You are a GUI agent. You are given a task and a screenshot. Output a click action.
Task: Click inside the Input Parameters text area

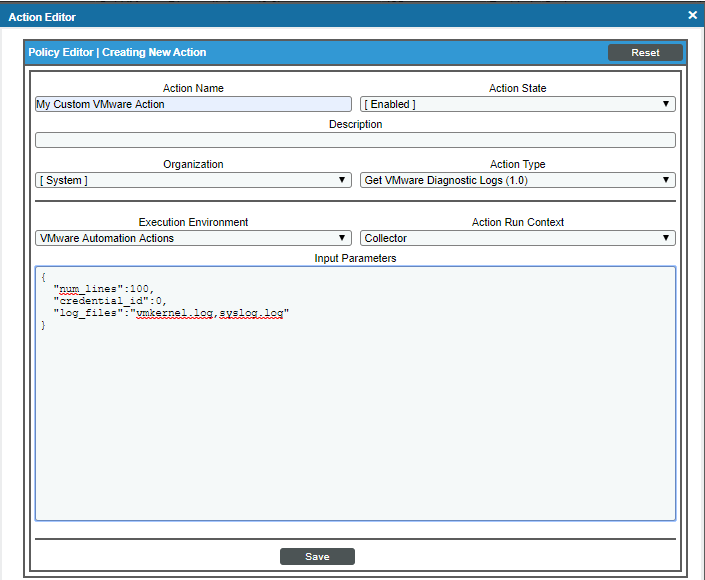(x=355, y=394)
